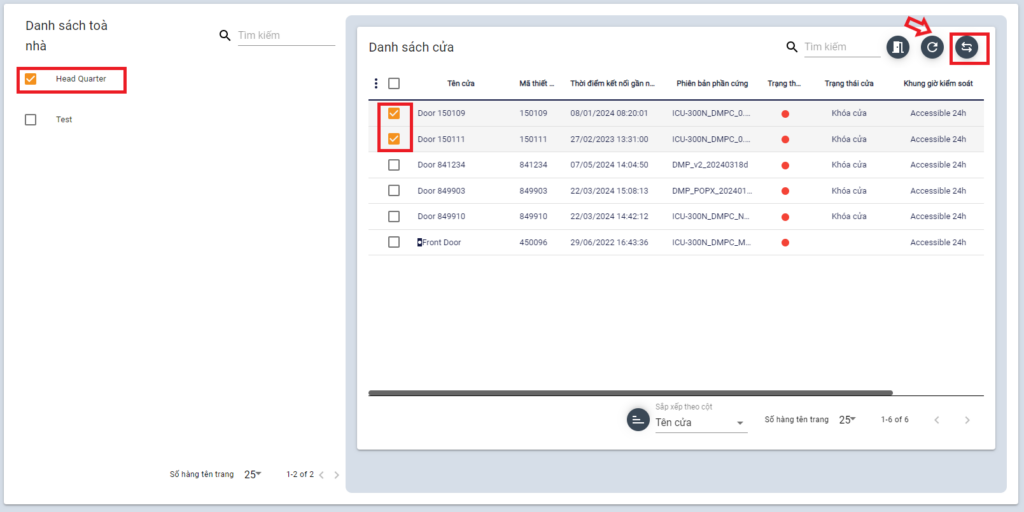Click the horizontal scrollbar under door table
Viewport: 1024px width, 512px height.
630,393
